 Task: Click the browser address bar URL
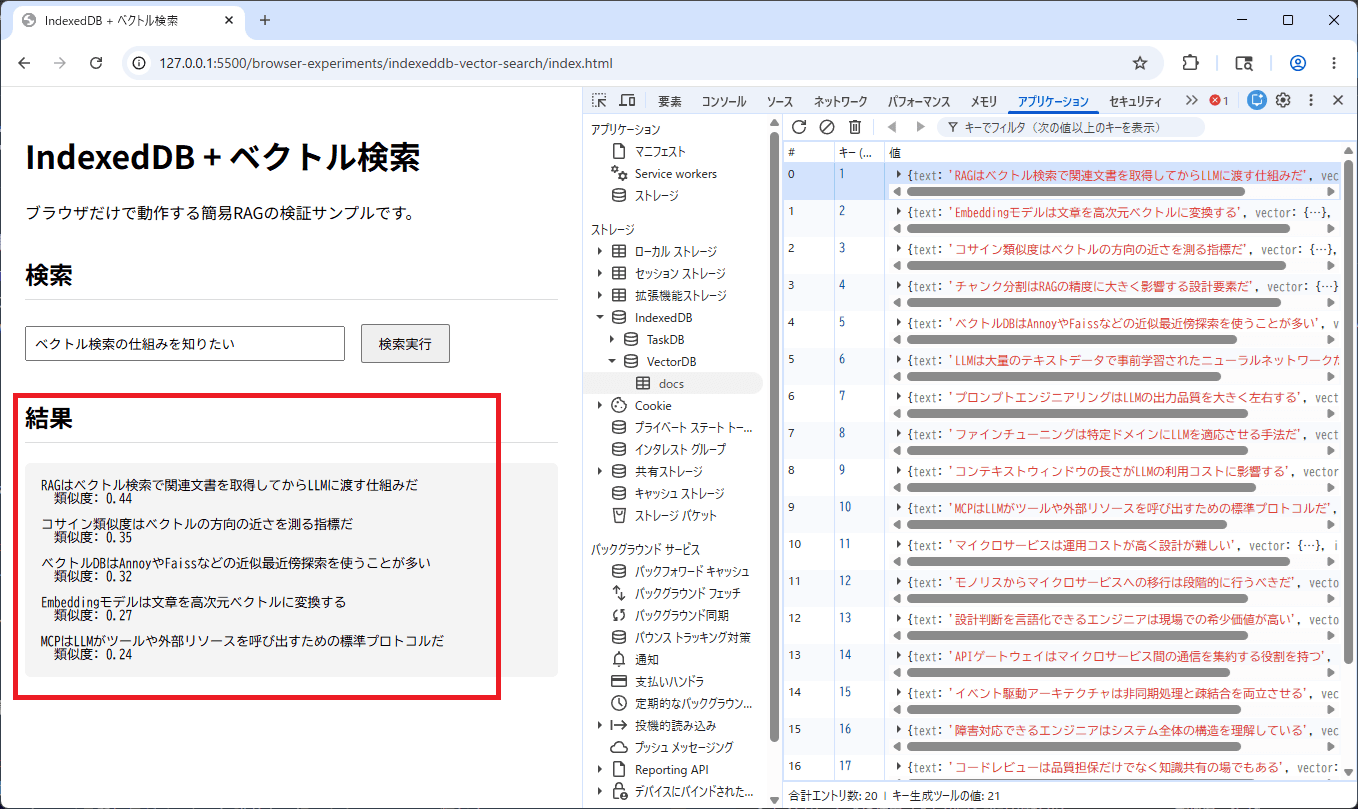(x=386, y=63)
